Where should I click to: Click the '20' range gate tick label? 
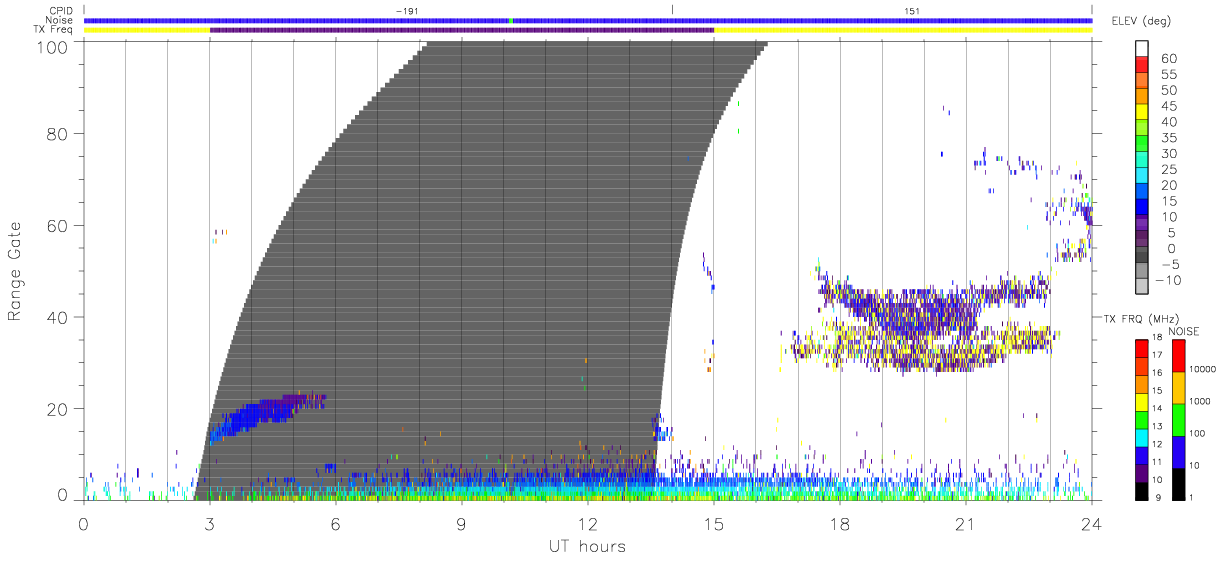point(56,409)
